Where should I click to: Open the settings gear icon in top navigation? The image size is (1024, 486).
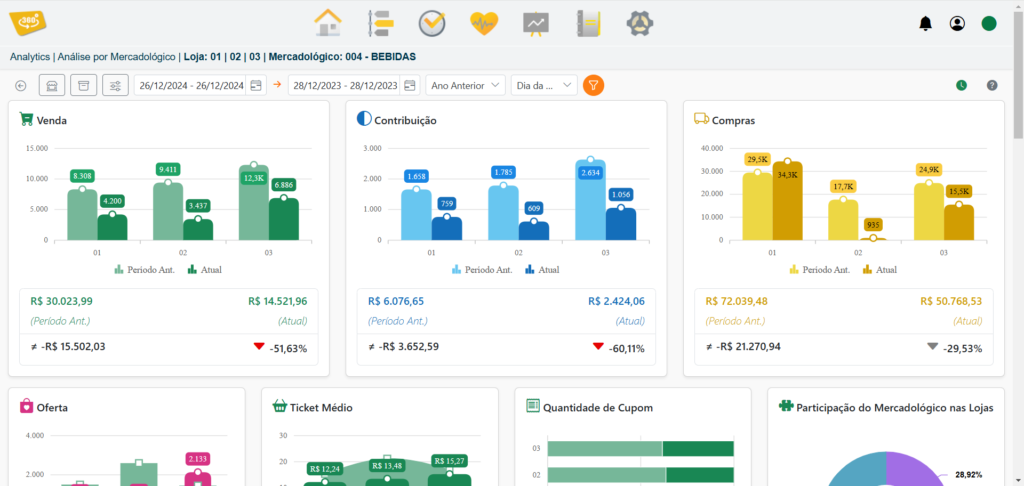[x=640, y=24]
